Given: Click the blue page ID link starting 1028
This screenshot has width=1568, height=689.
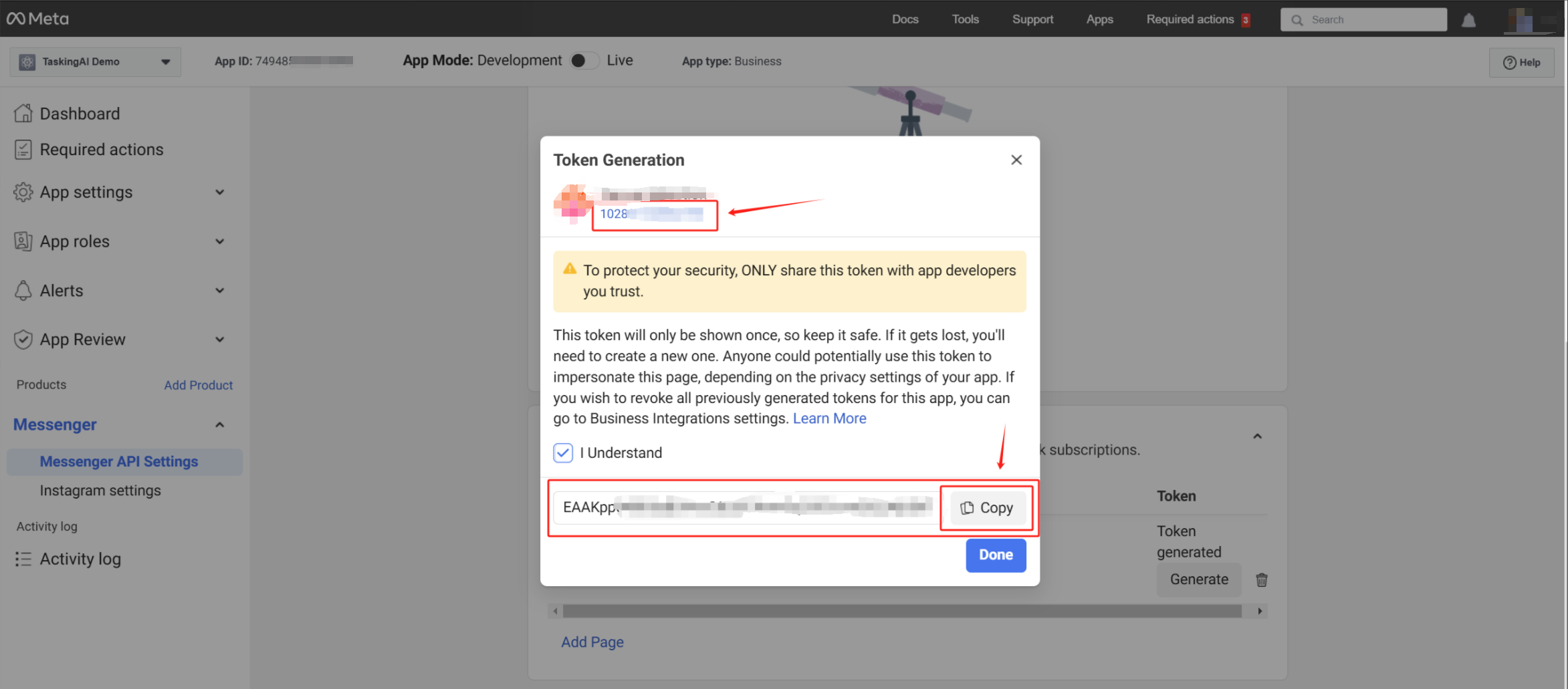Looking at the screenshot, I should point(651,214).
